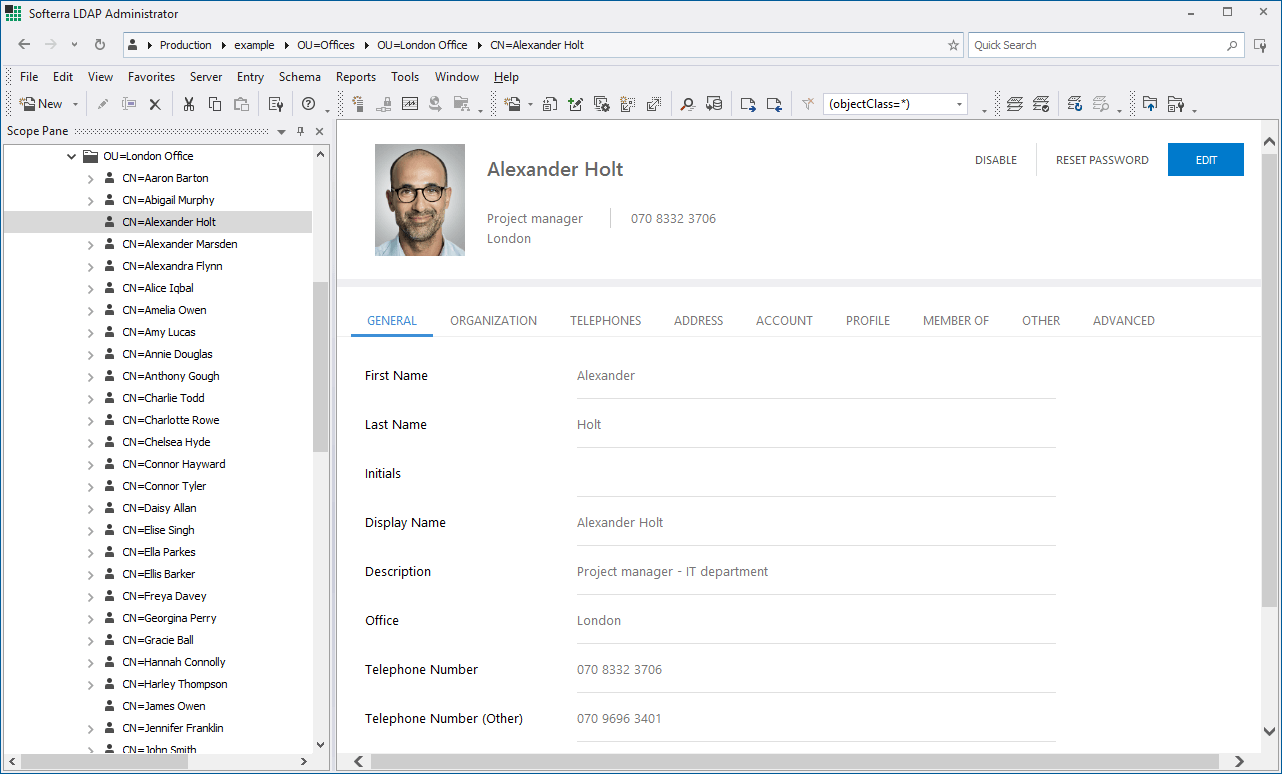Click the Copy icon in toolbar
This screenshot has height=774, width=1282.
[215, 104]
